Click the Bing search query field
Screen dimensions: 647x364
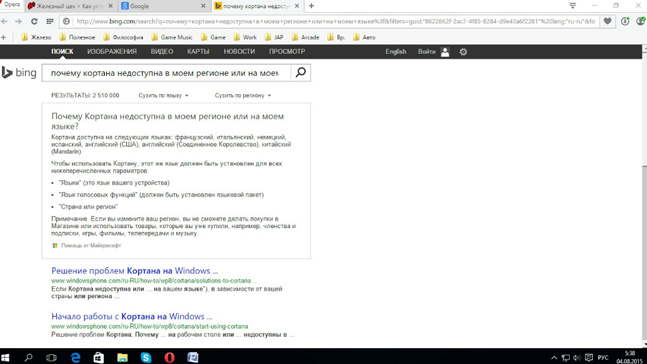click(x=166, y=73)
